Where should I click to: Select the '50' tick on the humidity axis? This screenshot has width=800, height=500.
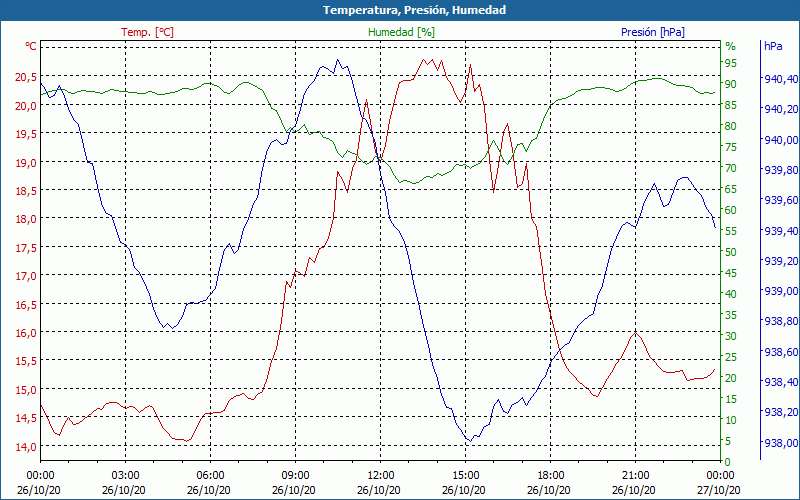[x=731, y=252]
